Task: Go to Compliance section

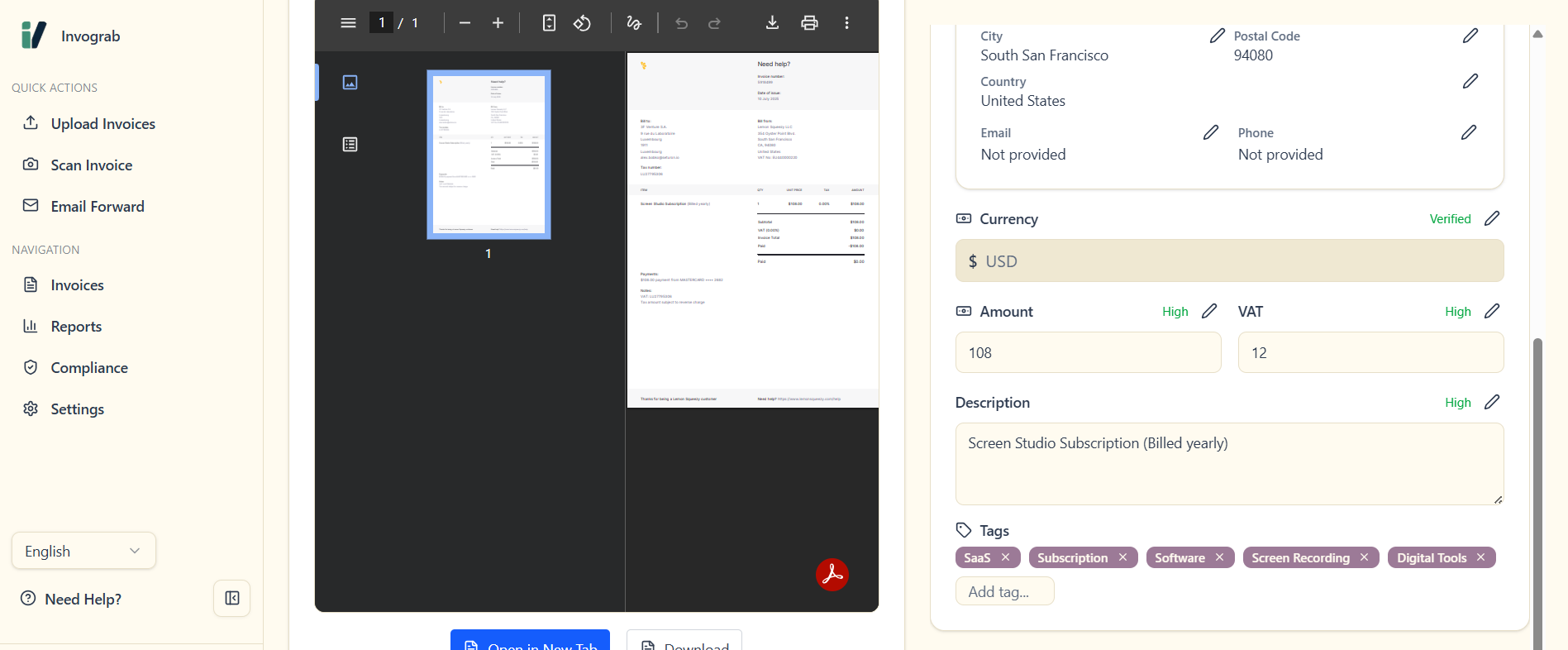Action: (89, 368)
